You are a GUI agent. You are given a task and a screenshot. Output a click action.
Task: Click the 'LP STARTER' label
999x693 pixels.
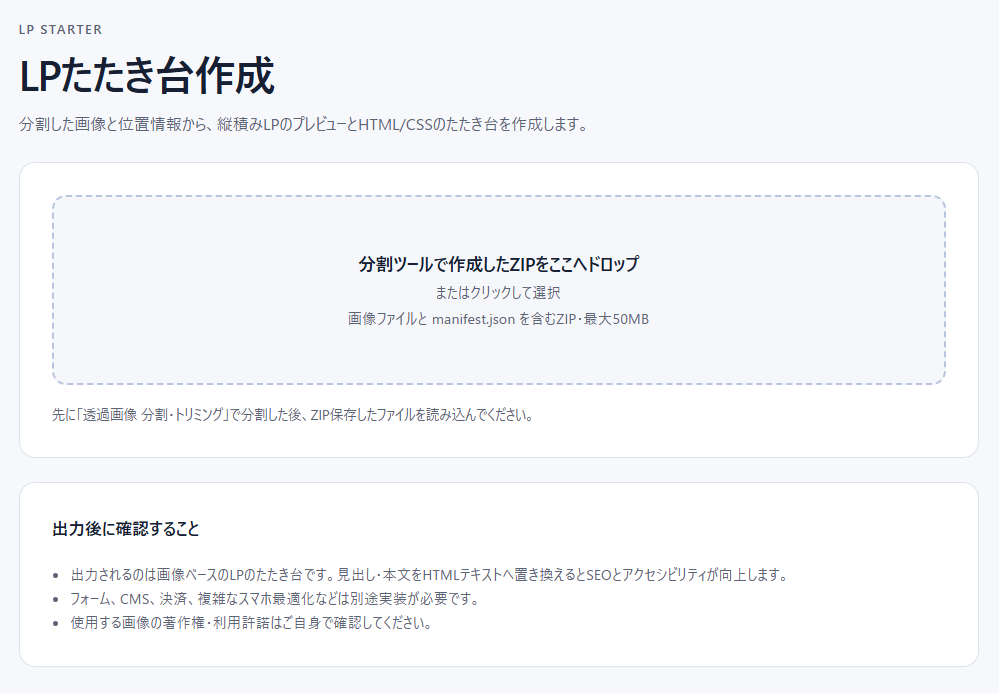tap(61, 30)
